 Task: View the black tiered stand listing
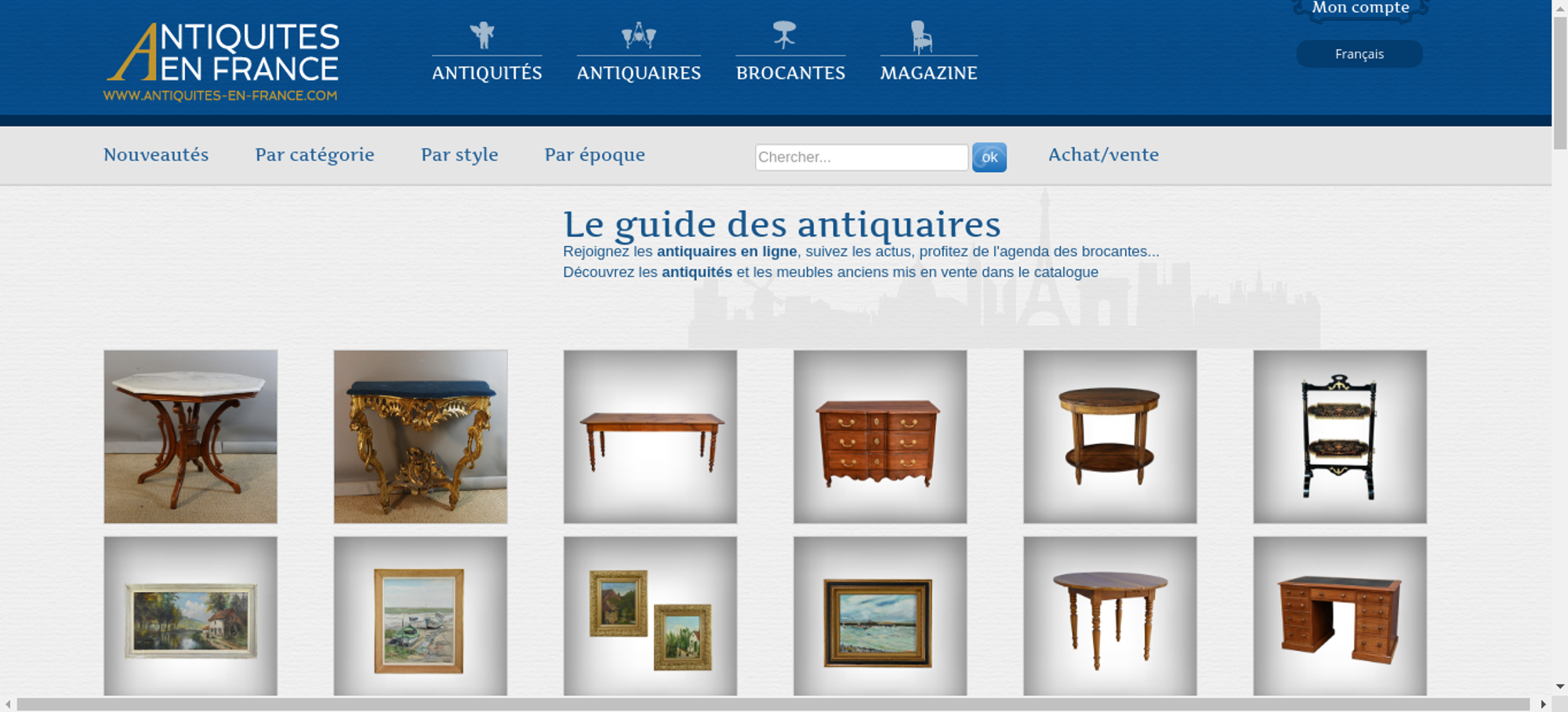click(x=1340, y=437)
